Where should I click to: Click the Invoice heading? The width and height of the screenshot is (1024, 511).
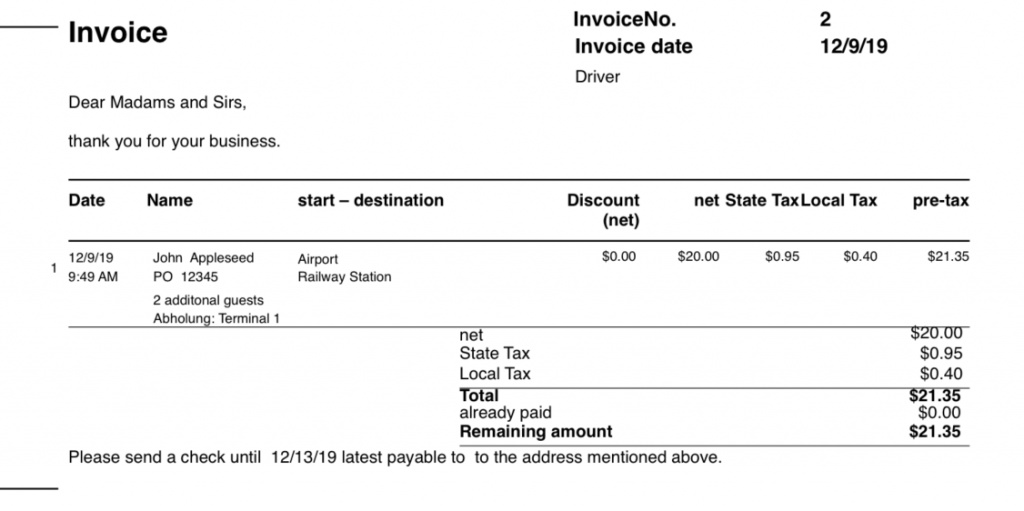tap(118, 33)
